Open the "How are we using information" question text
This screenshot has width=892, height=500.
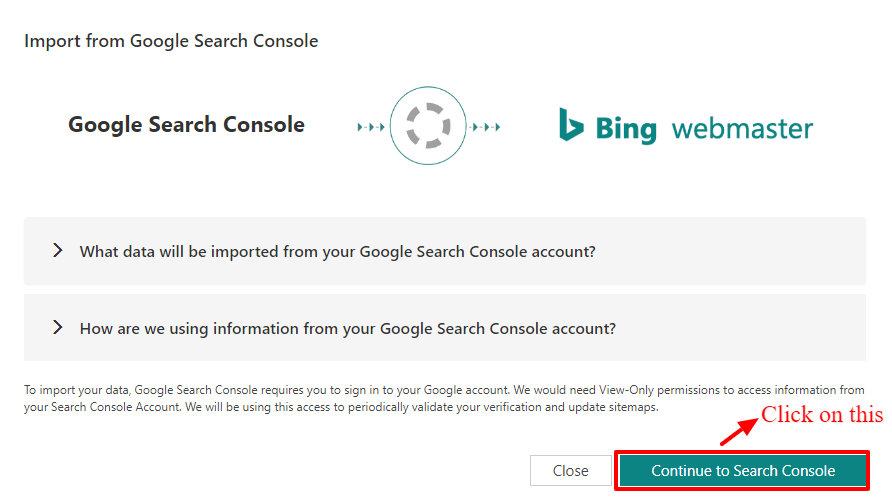347,328
